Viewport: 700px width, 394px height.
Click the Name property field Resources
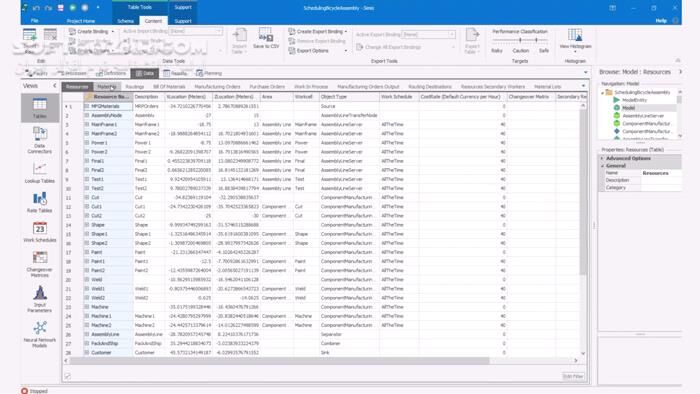tap(661, 173)
